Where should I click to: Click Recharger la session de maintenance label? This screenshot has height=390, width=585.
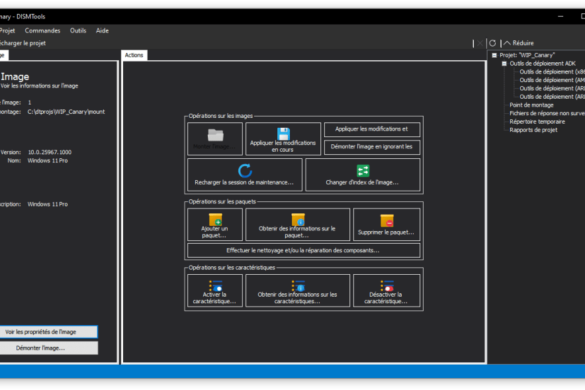244,182
